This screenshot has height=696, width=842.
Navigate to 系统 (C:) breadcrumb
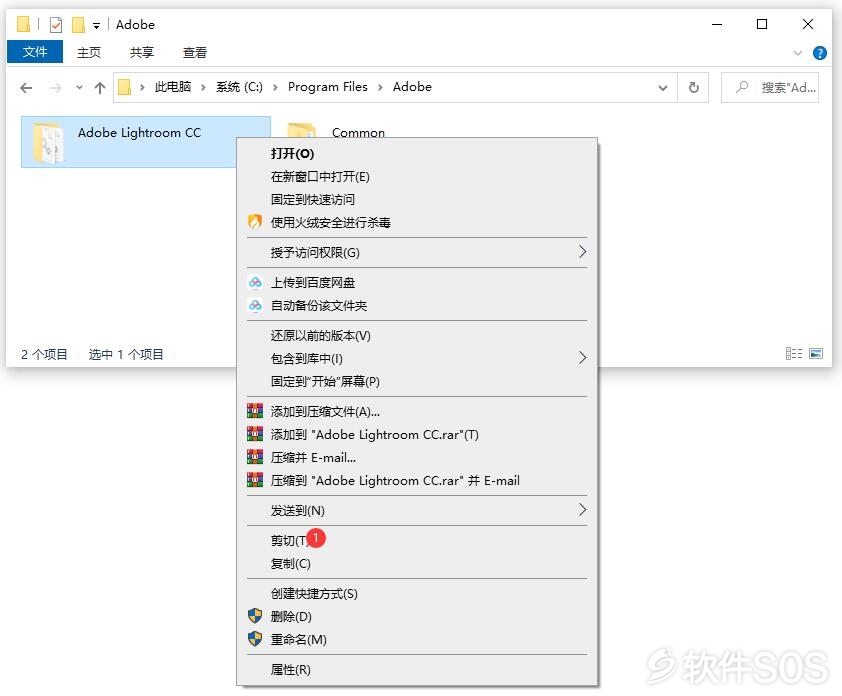click(239, 87)
